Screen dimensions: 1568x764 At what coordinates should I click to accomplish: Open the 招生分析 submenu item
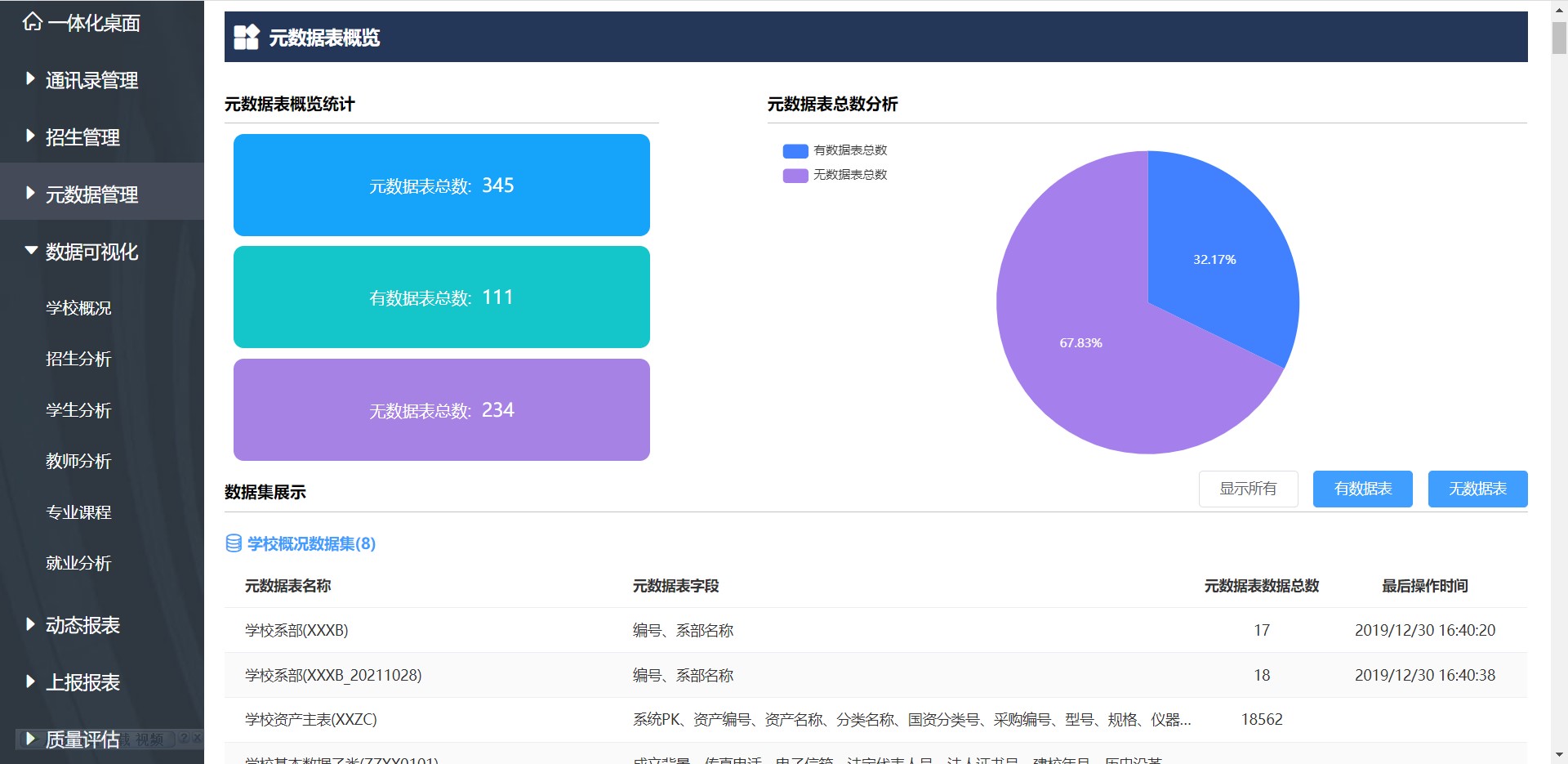tap(78, 359)
